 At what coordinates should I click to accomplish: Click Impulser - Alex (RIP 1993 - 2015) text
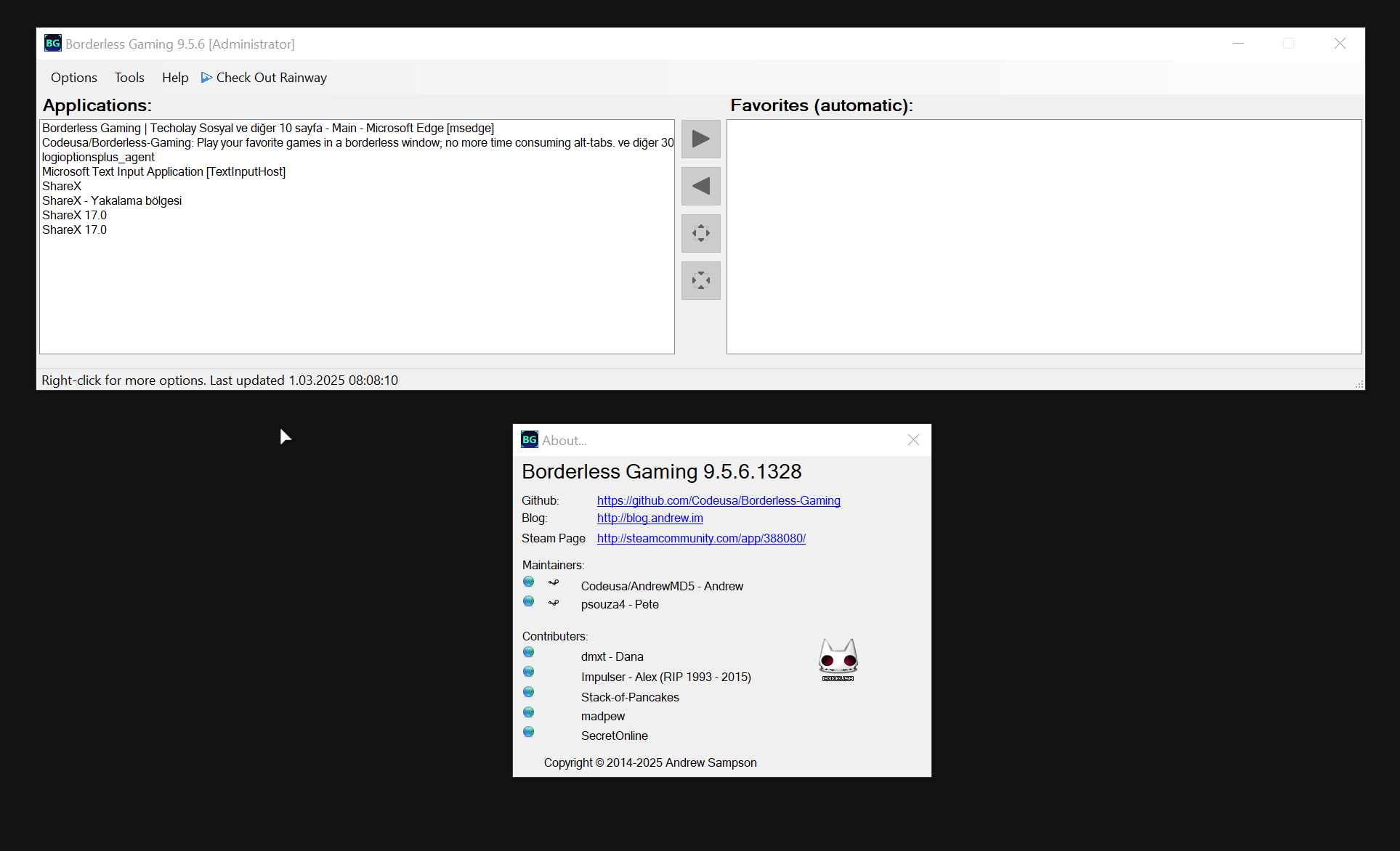[666, 677]
